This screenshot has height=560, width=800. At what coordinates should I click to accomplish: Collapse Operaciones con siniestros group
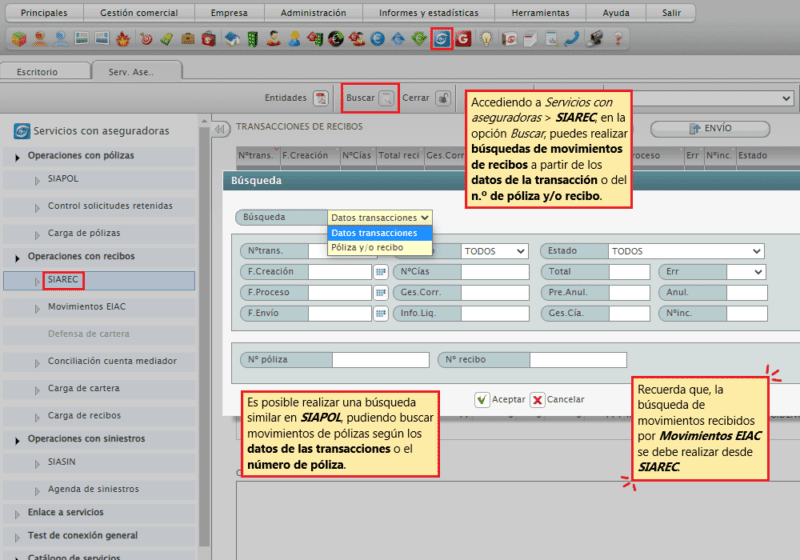pos(17,441)
